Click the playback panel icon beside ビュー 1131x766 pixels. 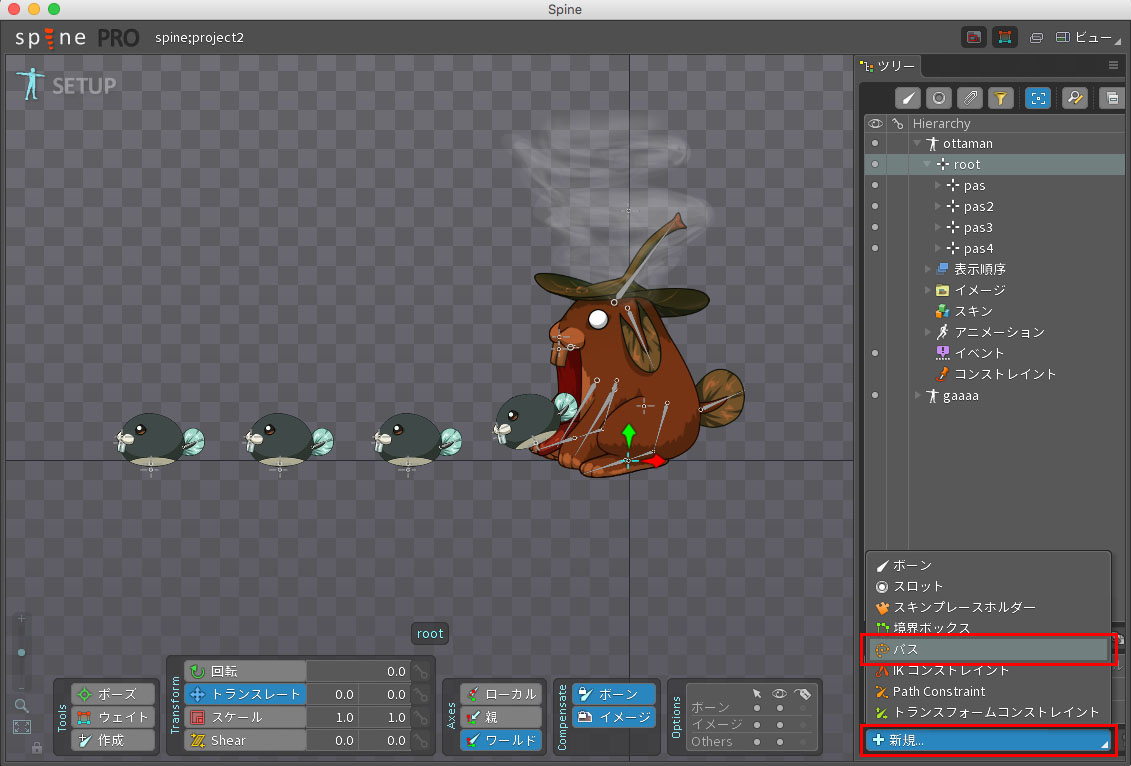(x=1036, y=38)
